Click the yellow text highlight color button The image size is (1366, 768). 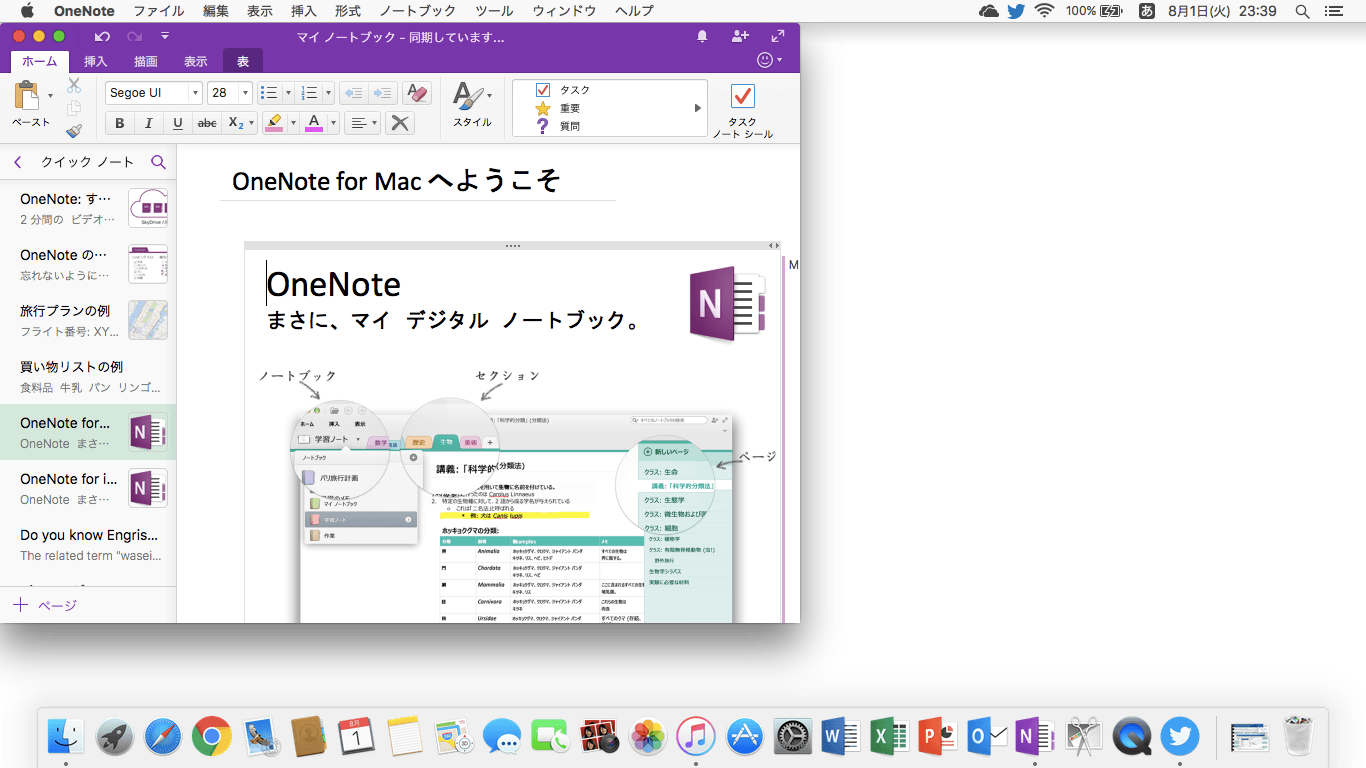click(x=273, y=123)
